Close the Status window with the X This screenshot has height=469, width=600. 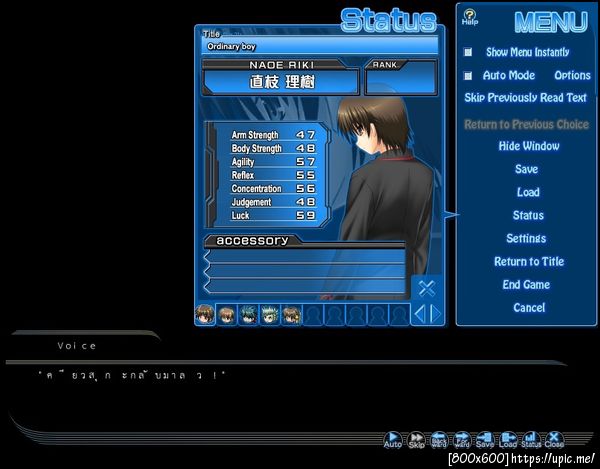point(427,288)
